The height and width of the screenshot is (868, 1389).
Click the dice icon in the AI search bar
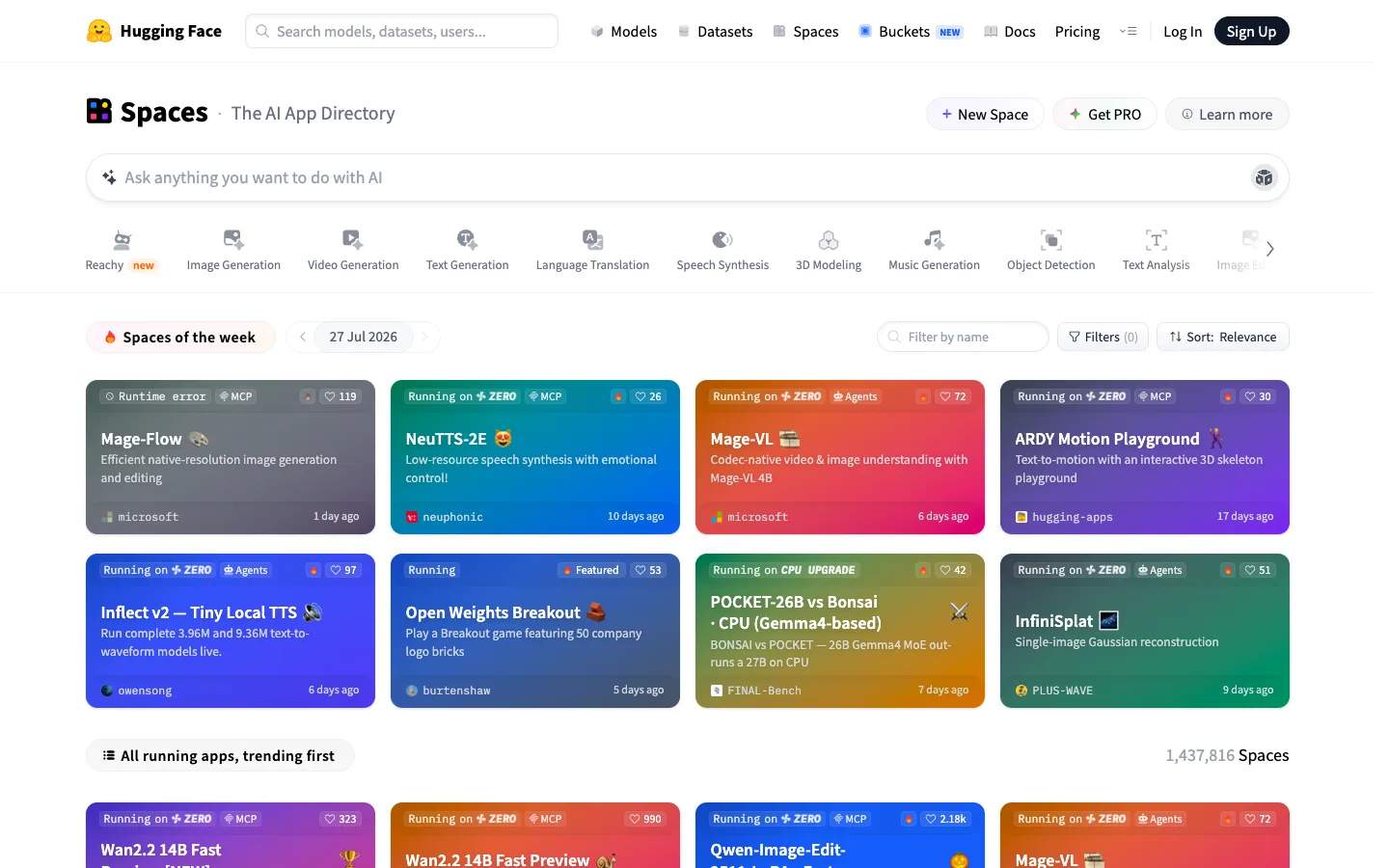pos(1264,177)
